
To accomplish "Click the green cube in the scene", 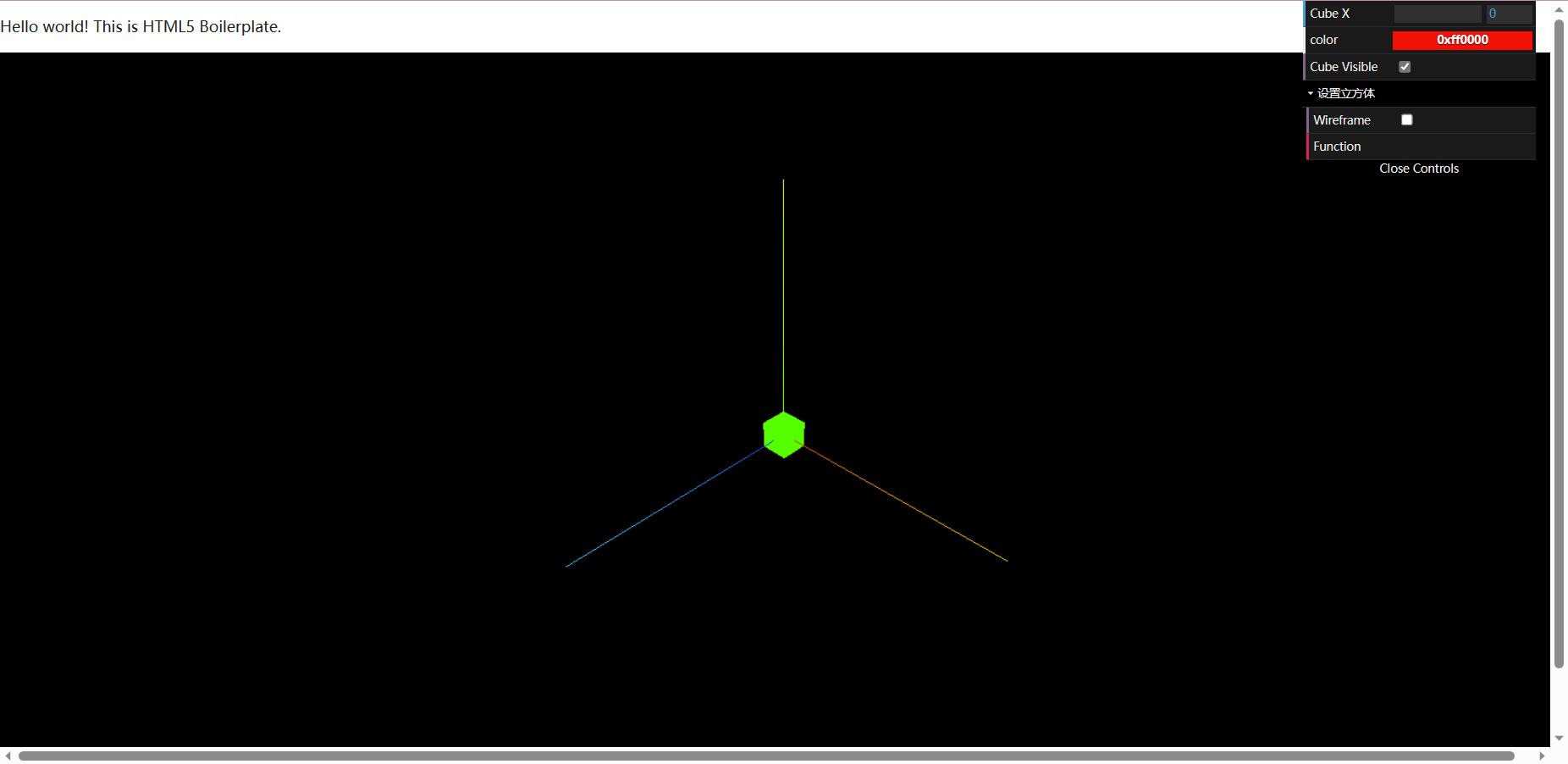I will click(x=784, y=435).
